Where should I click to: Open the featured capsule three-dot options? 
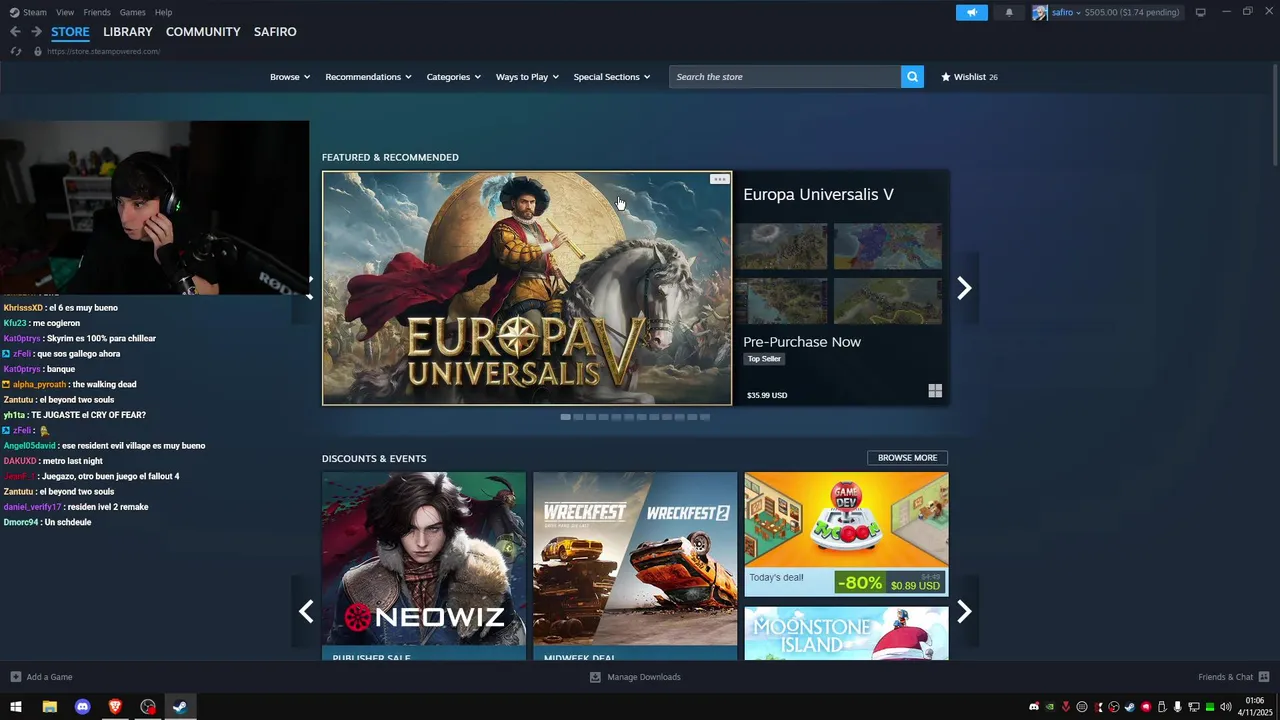coord(719,179)
